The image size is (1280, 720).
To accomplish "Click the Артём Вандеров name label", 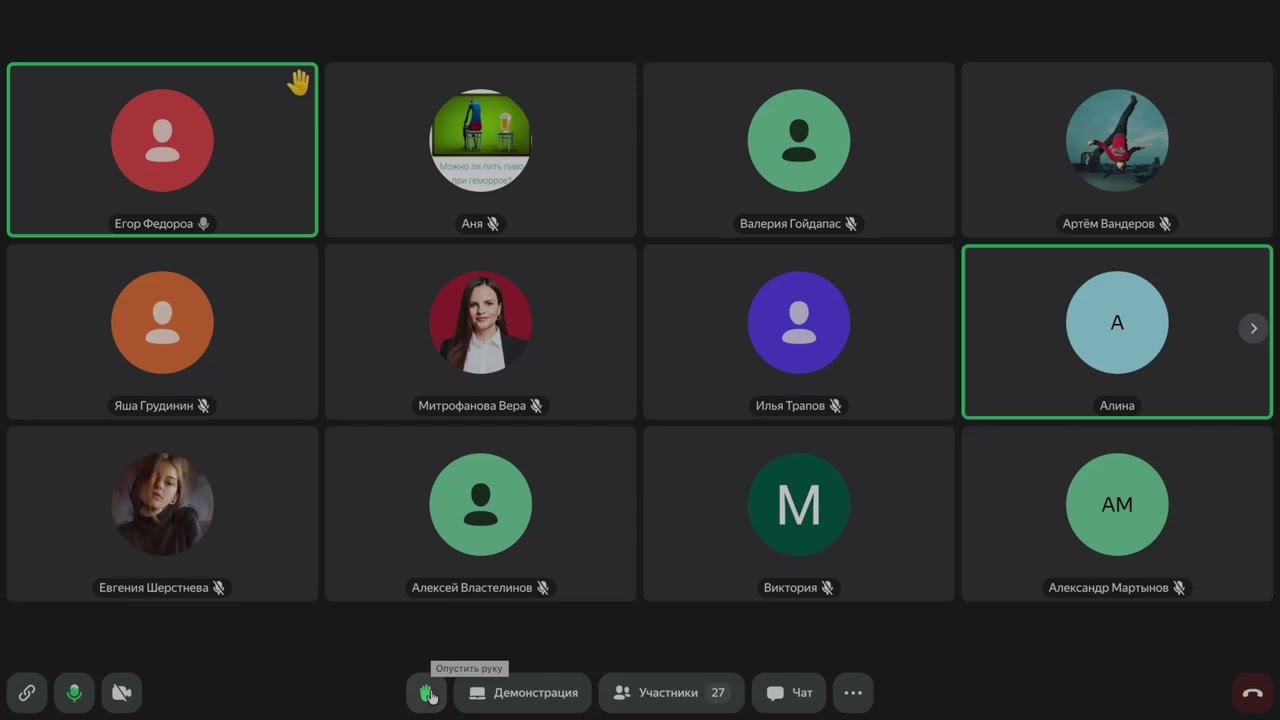I will pos(1108,224).
